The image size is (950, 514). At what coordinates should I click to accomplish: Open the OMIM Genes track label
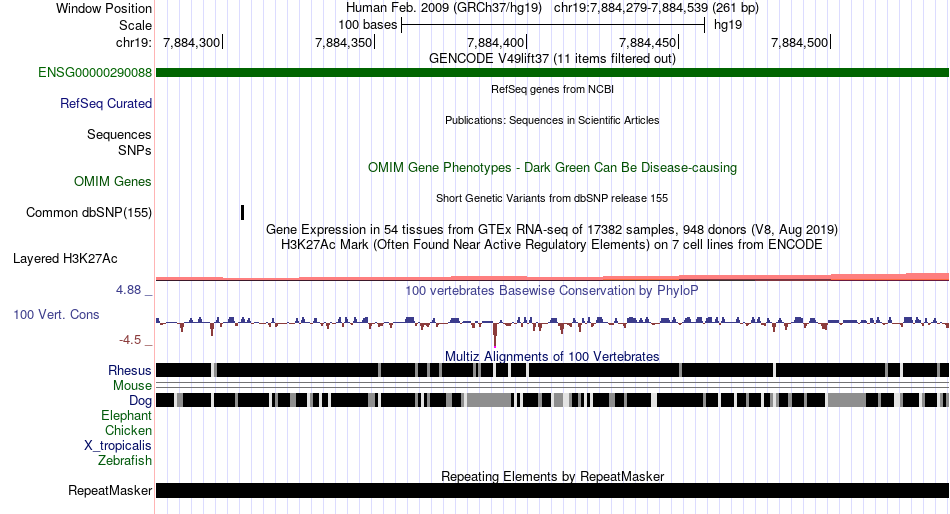point(113,181)
